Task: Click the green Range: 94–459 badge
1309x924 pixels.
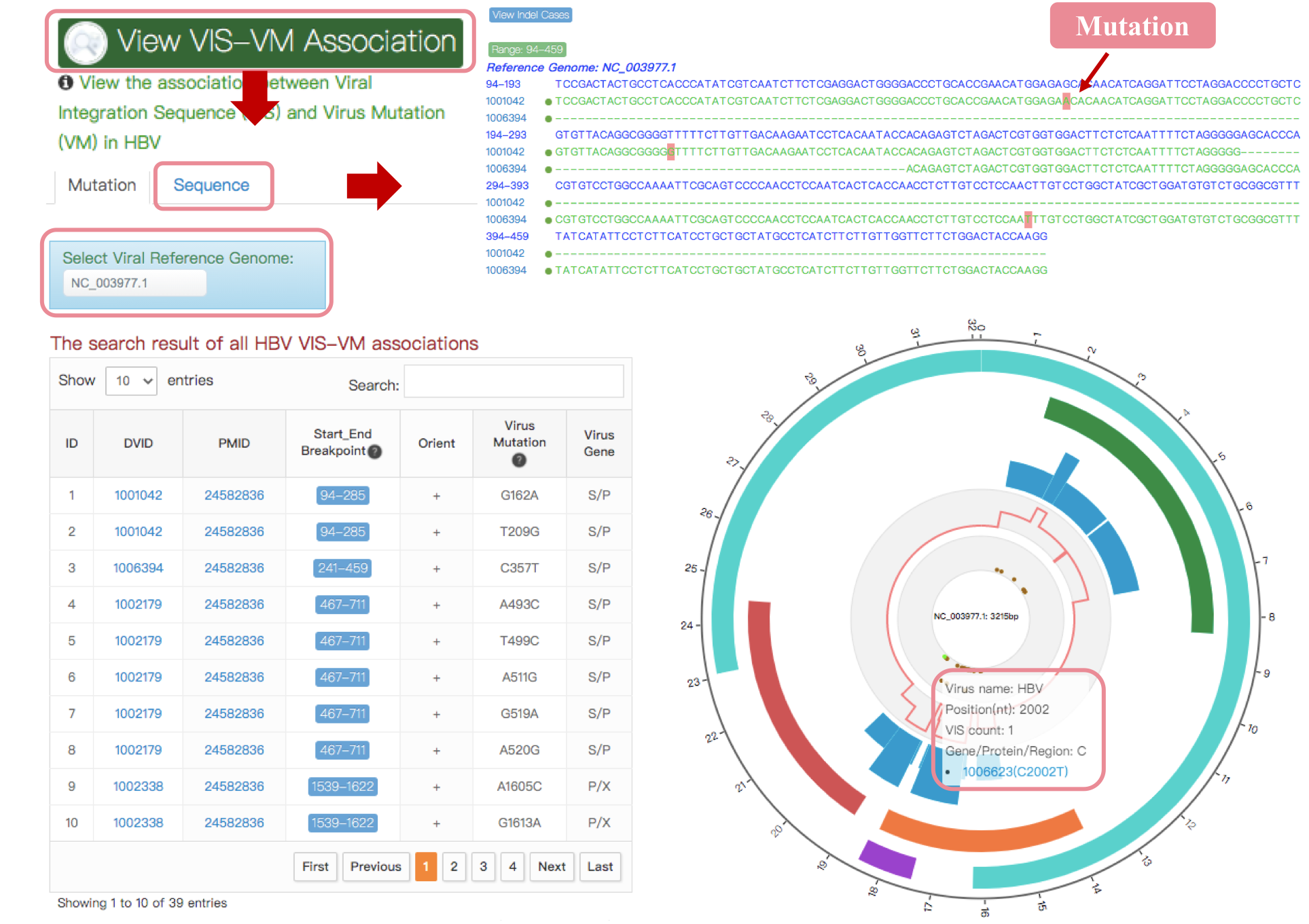Action: pyautogui.click(x=527, y=50)
